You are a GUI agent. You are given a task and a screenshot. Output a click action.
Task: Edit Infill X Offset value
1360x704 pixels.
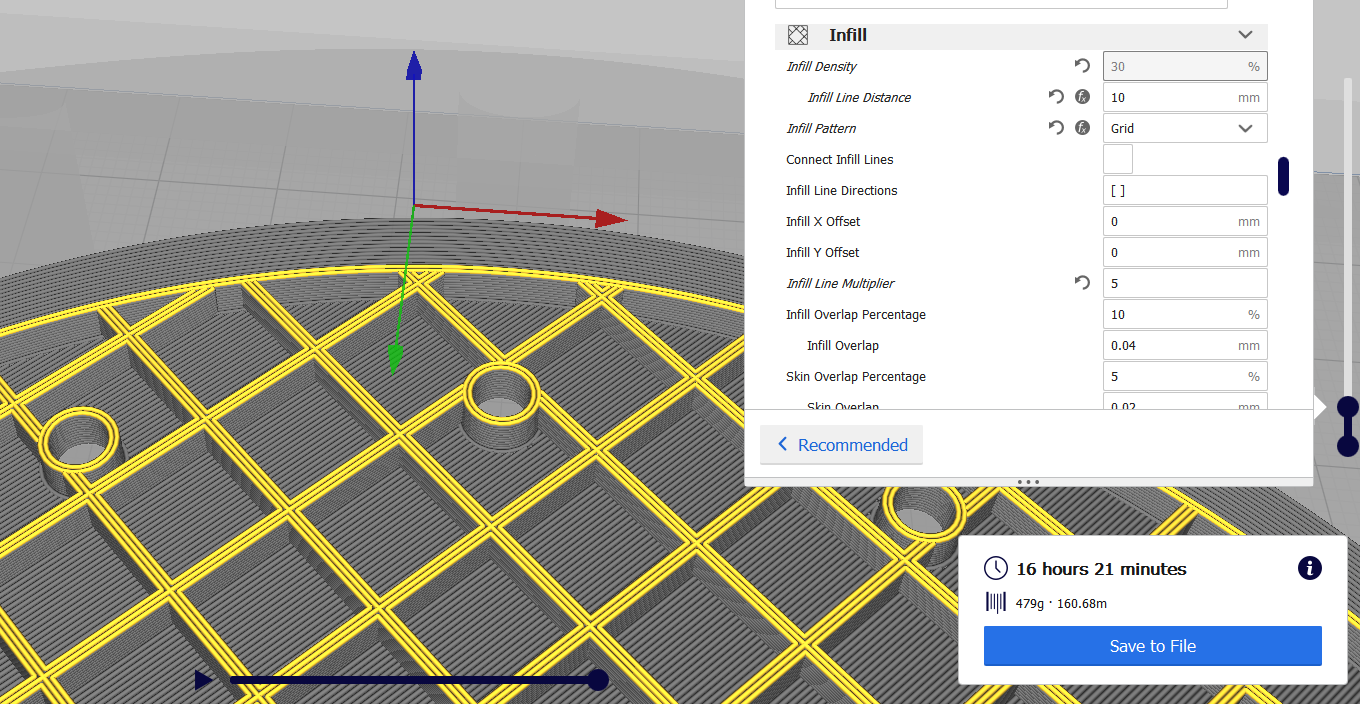[1185, 221]
